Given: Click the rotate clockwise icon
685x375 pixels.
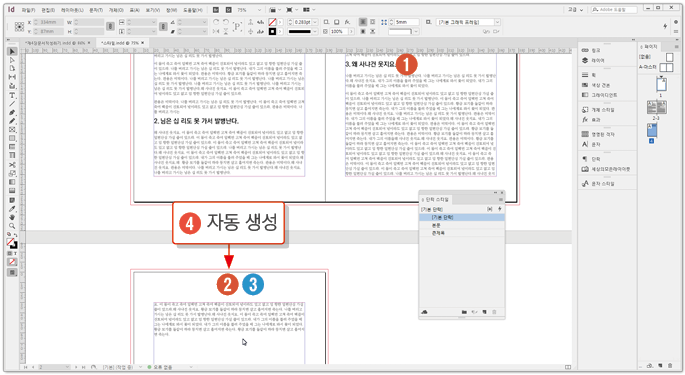Looking at the screenshot, I should pyautogui.click(x=216, y=22).
